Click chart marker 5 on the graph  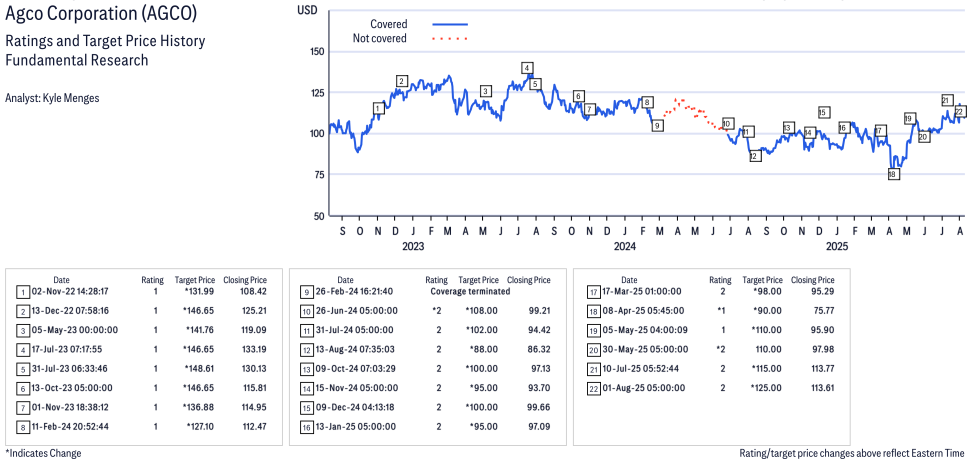point(535,84)
